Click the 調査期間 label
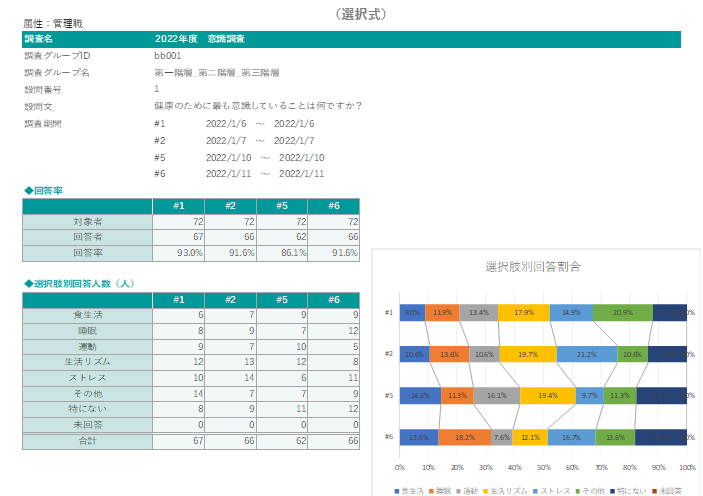703x496 pixels. 43,124
